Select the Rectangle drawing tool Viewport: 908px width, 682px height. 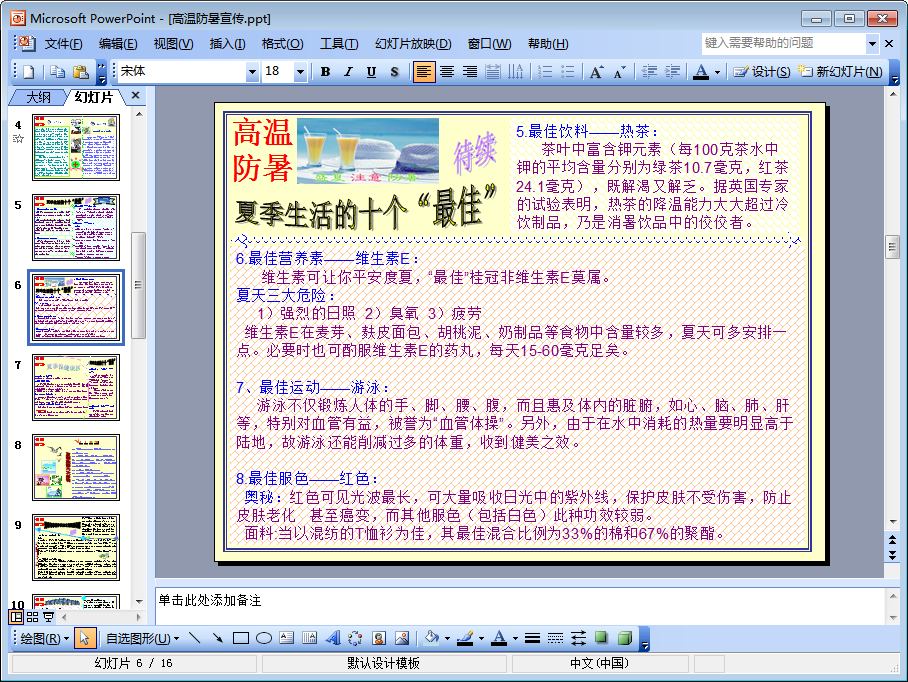click(x=241, y=638)
